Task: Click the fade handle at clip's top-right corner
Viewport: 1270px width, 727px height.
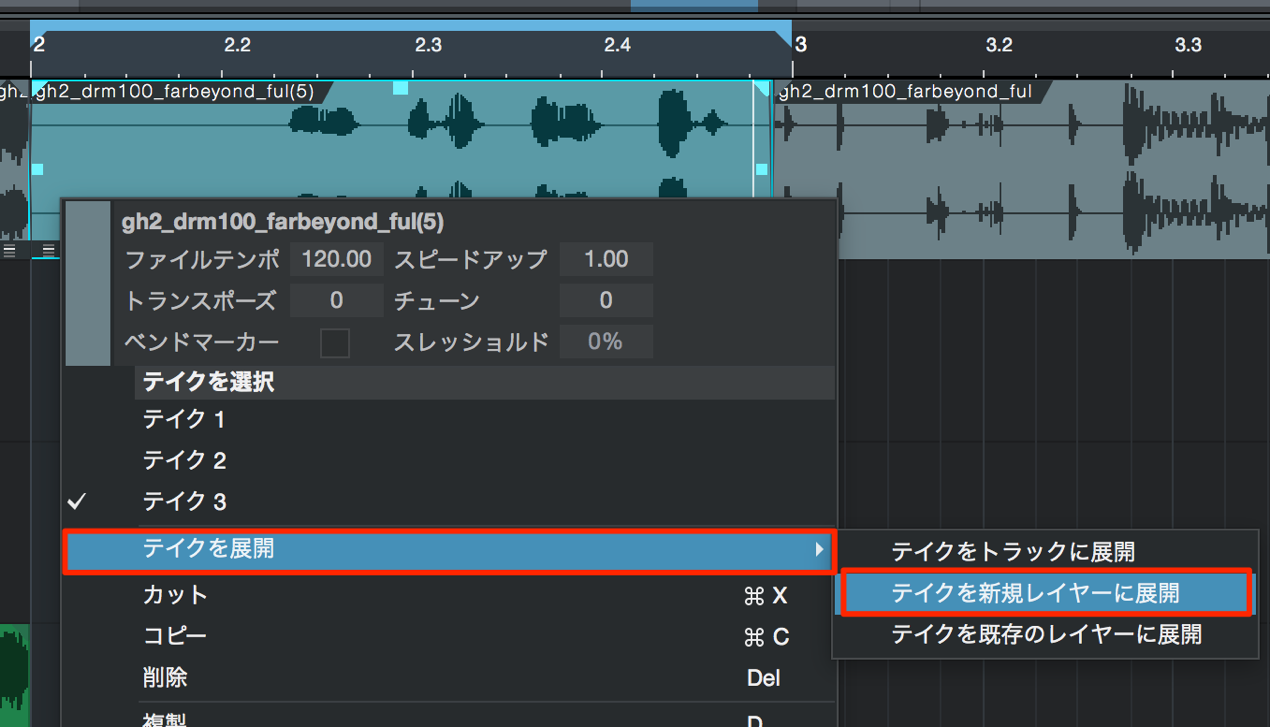Action: 762,88
